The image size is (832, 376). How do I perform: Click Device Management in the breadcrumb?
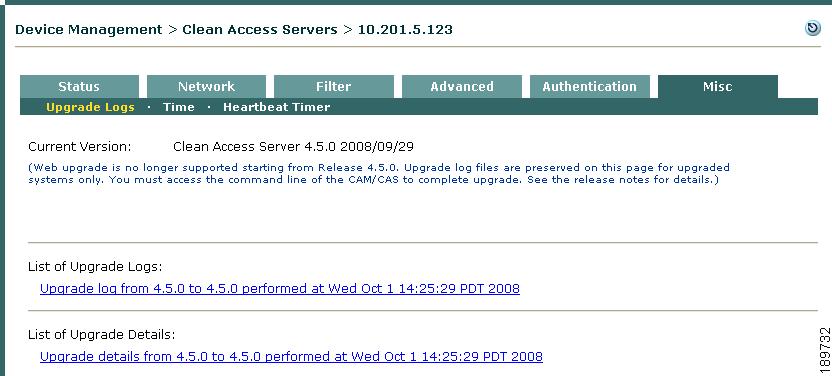pyautogui.click(x=89, y=30)
